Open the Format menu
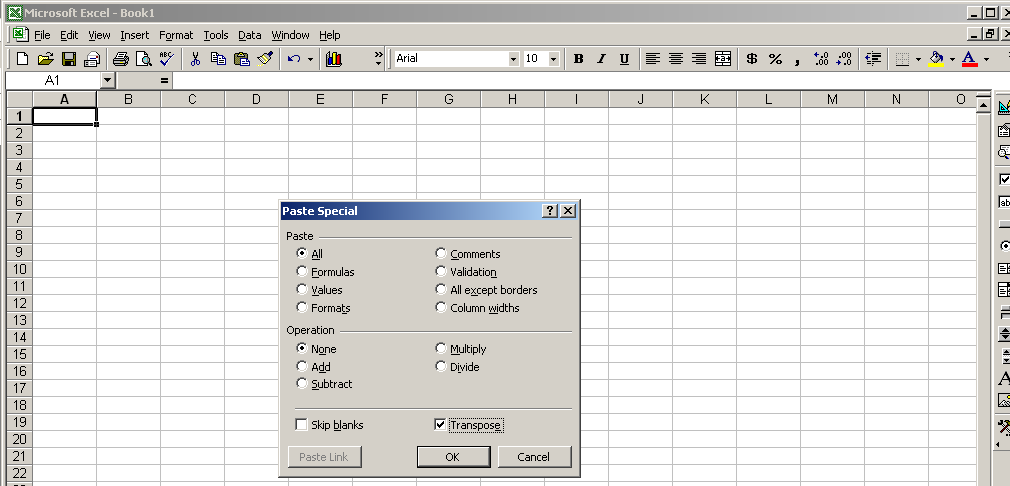 pyautogui.click(x=176, y=35)
